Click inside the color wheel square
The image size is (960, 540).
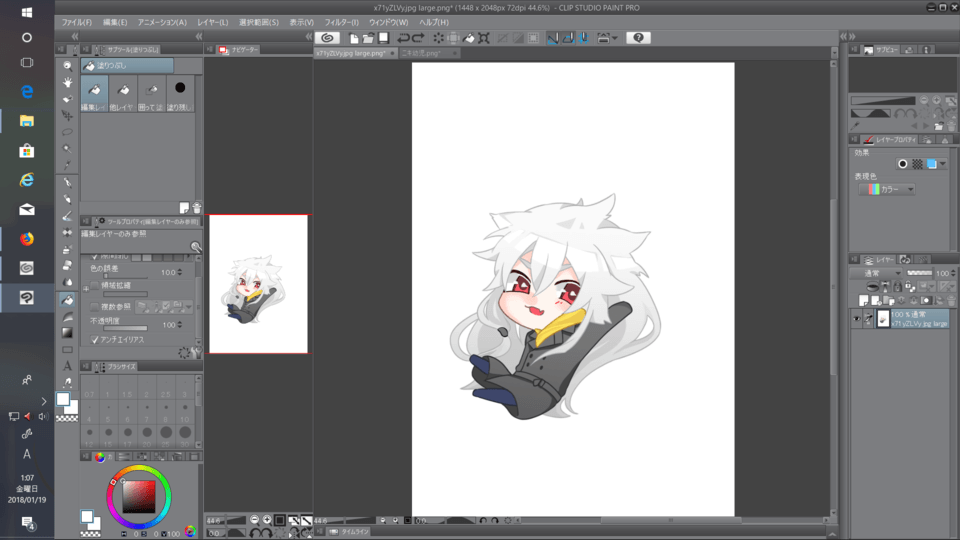coord(139,495)
